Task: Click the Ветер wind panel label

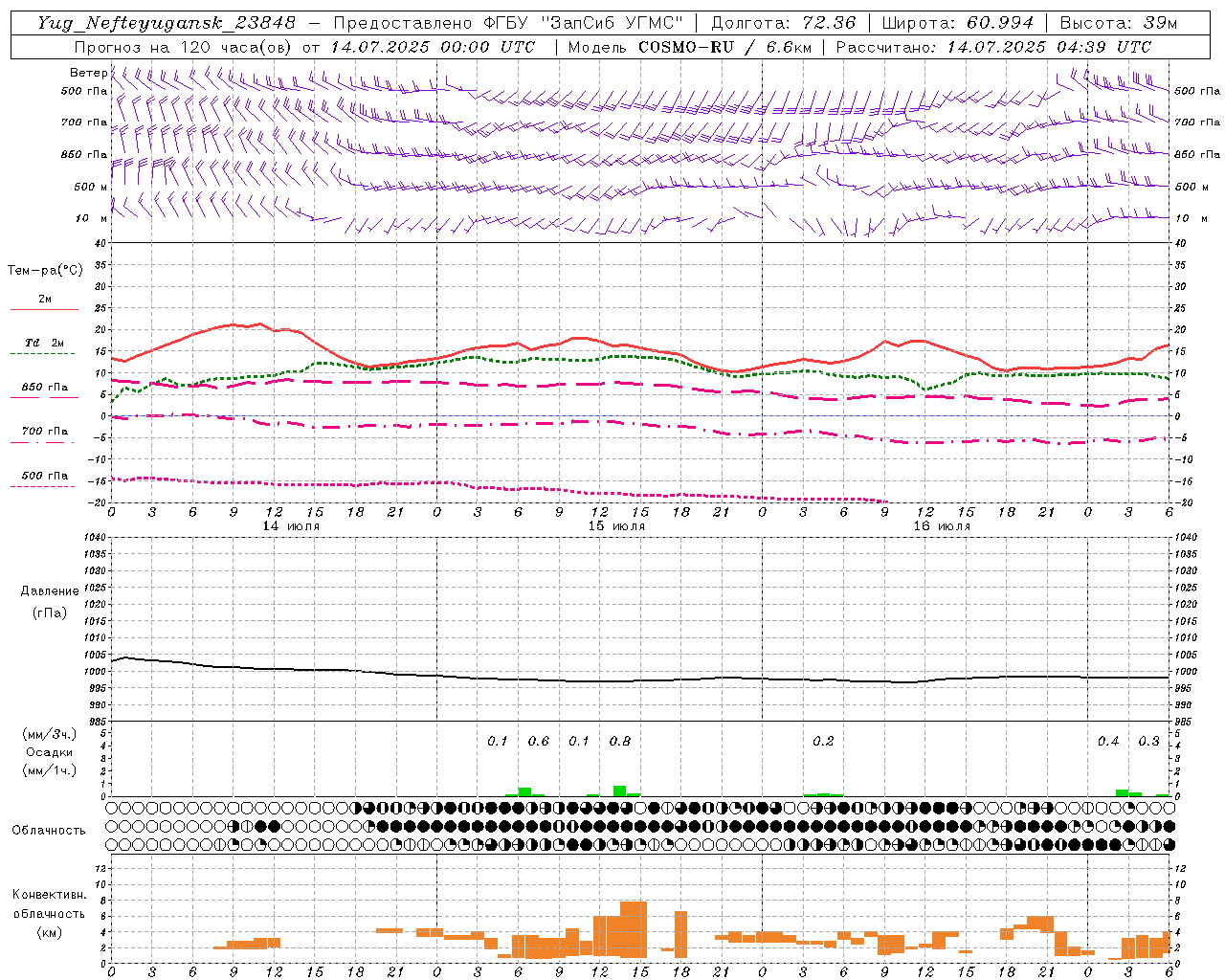Action: click(x=88, y=73)
